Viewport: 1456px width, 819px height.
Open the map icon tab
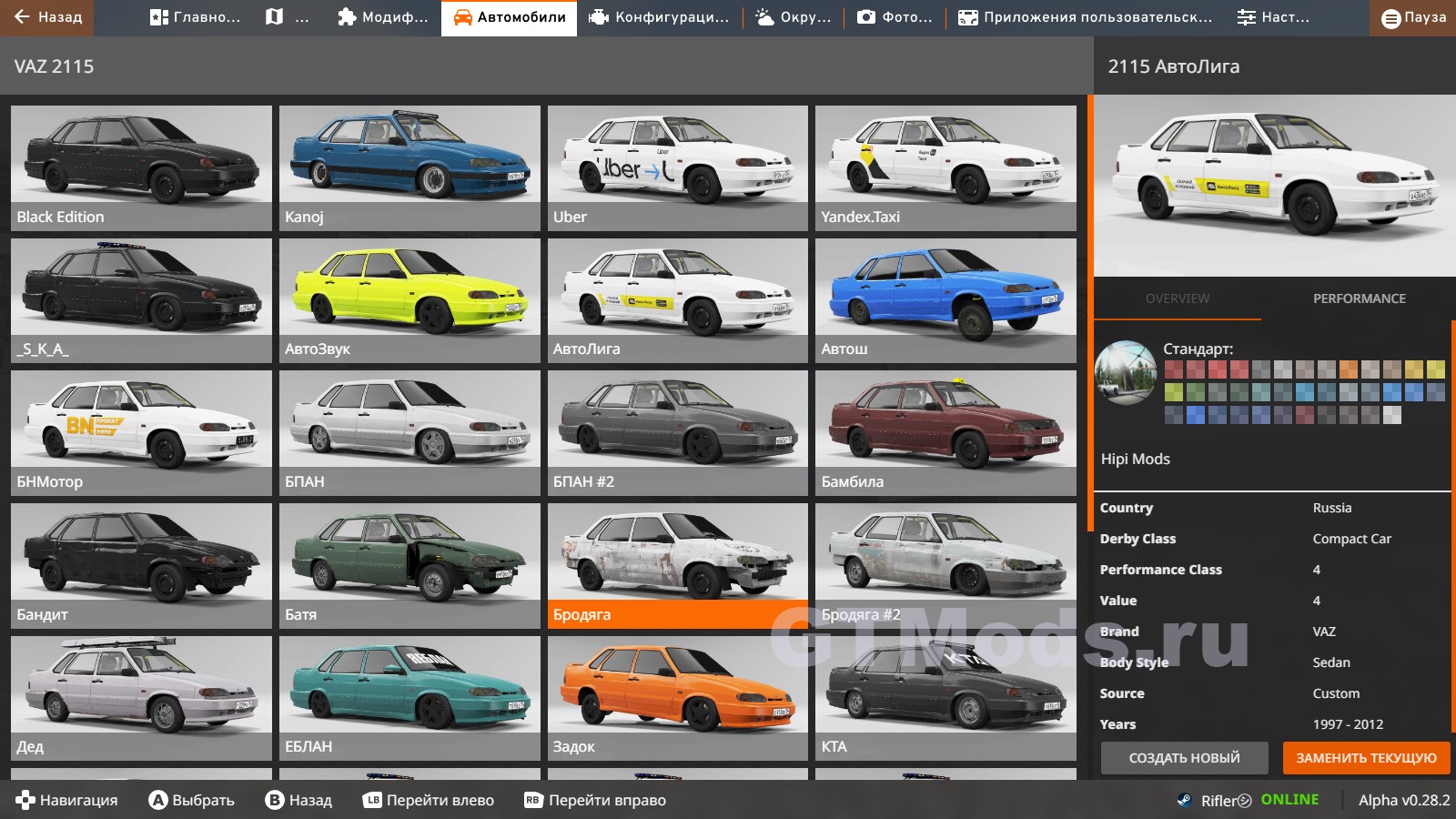pos(287,17)
